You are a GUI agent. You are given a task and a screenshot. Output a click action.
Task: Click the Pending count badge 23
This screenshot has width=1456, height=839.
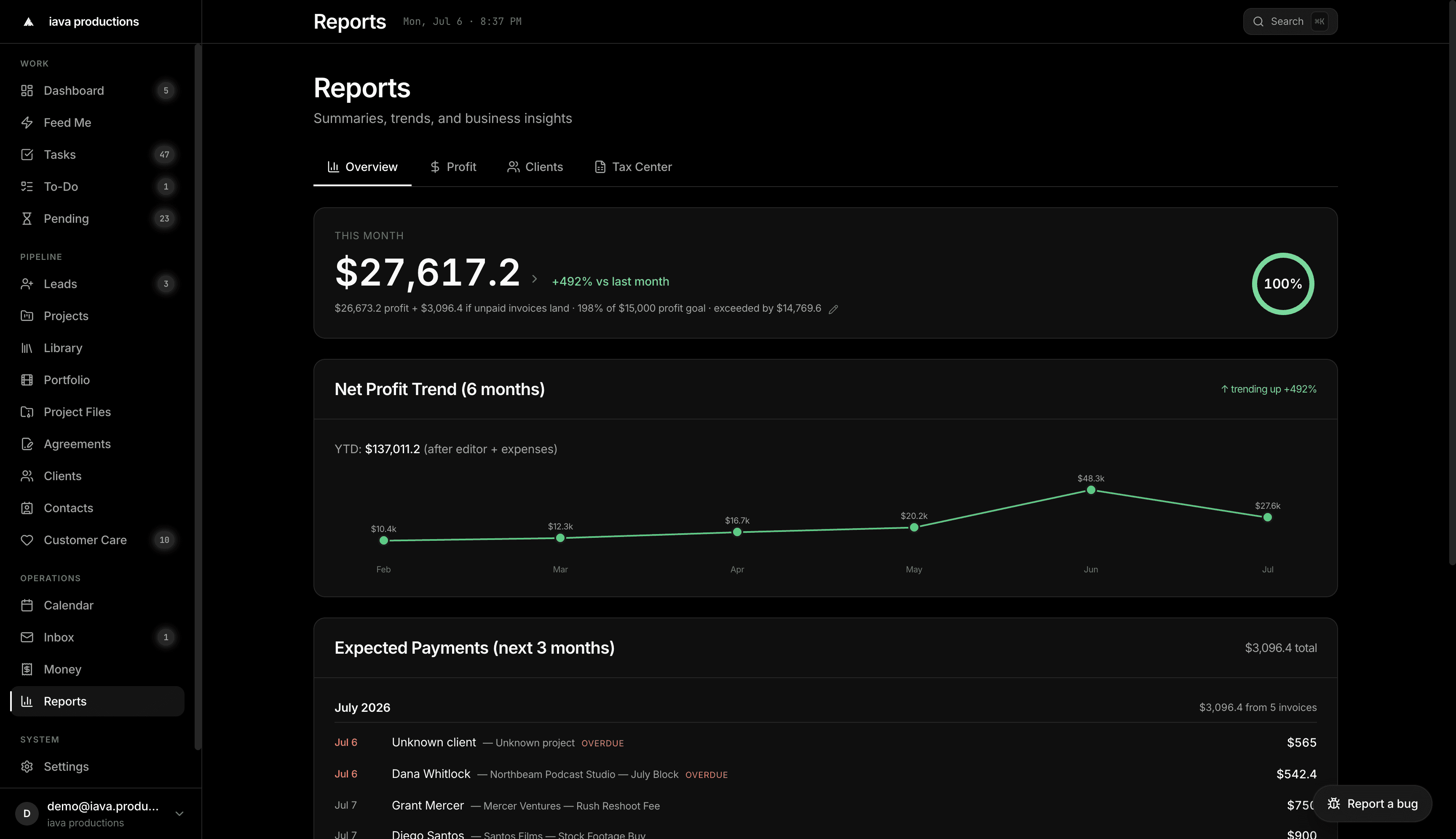164,219
